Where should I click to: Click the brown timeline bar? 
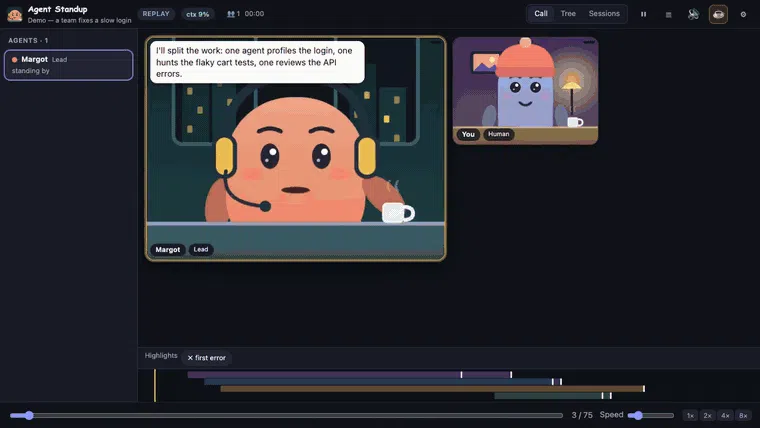pyautogui.click(x=432, y=389)
